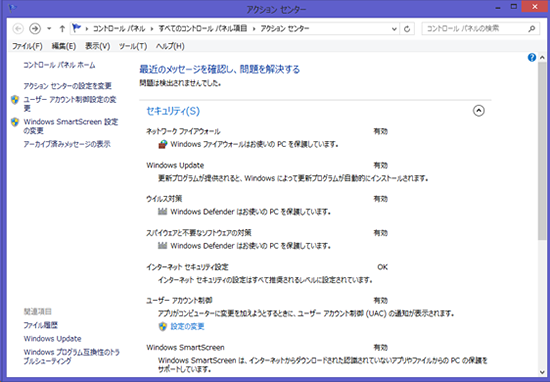Open the ファイル(F) menu
Viewport: 550px width, 382px height.
click(27, 46)
